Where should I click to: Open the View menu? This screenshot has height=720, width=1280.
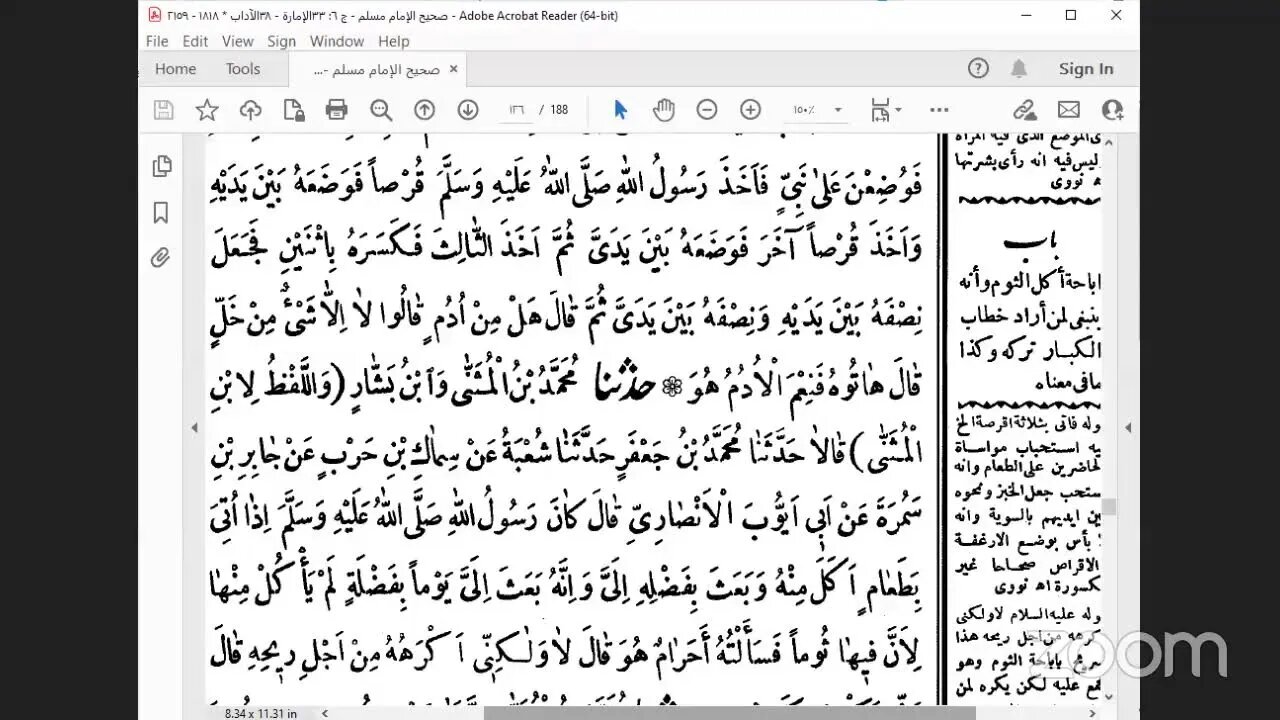point(238,41)
